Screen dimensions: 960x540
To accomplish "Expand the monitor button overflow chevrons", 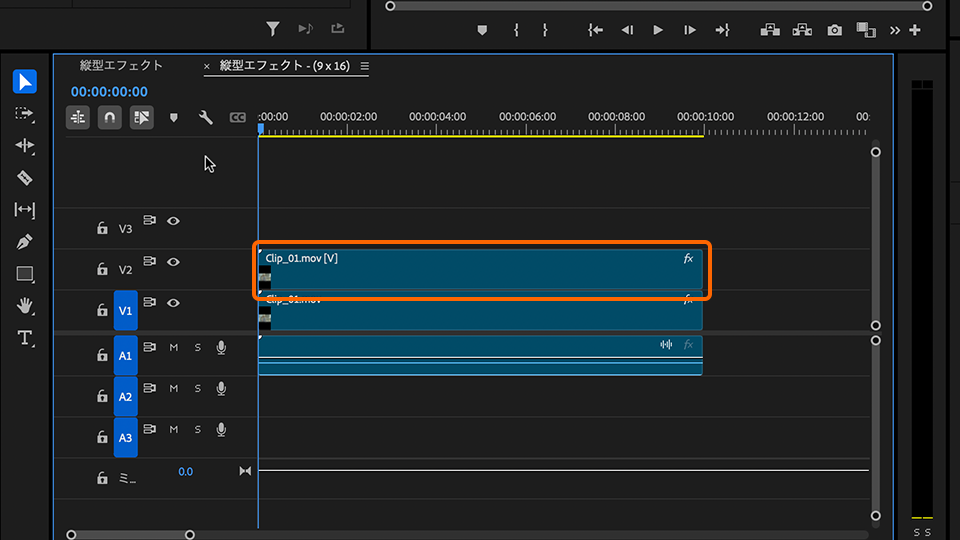I will pyautogui.click(x=894, y=30).
